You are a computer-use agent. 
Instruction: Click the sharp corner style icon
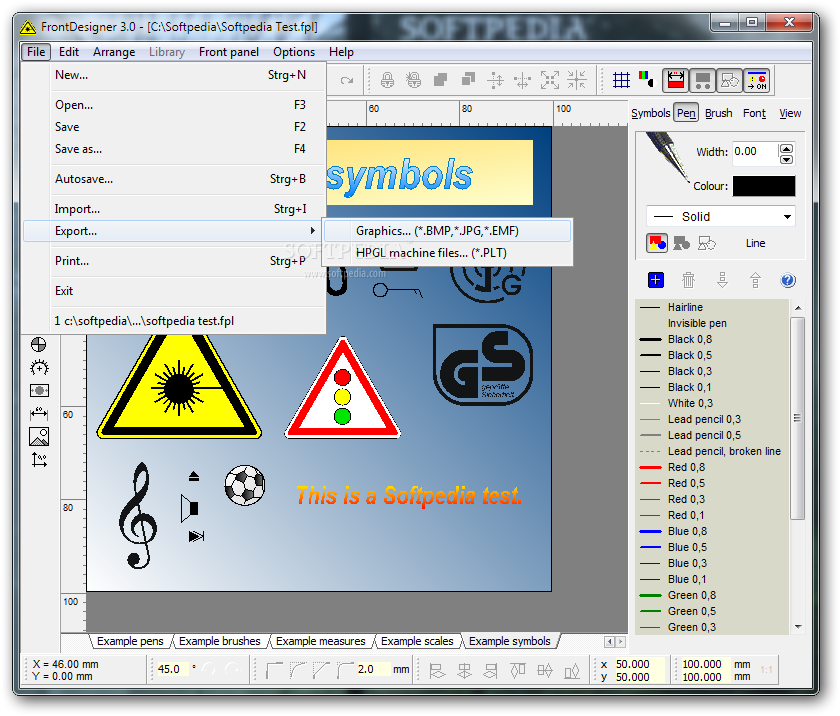tap(274, 669)
